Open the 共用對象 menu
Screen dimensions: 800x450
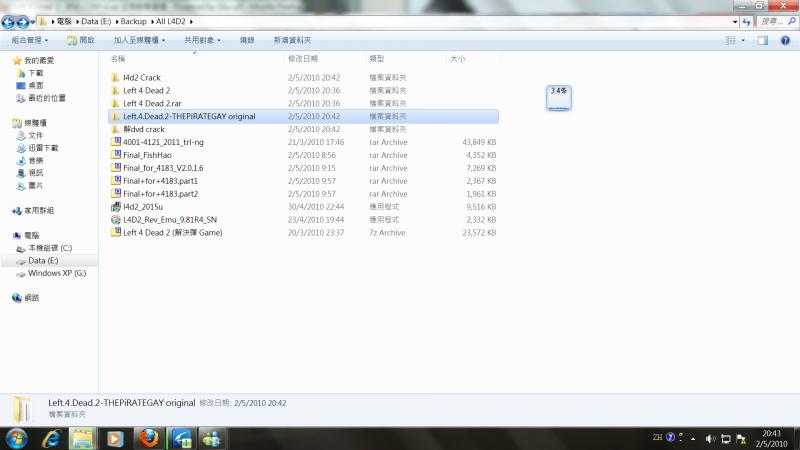tap(202, 40)
